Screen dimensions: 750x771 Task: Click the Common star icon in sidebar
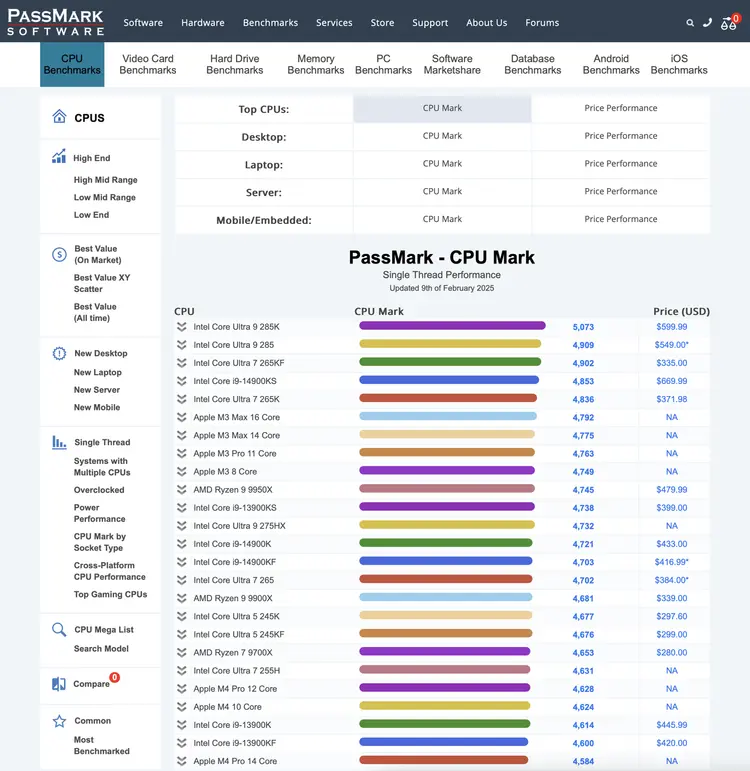[x=59, y=721]
